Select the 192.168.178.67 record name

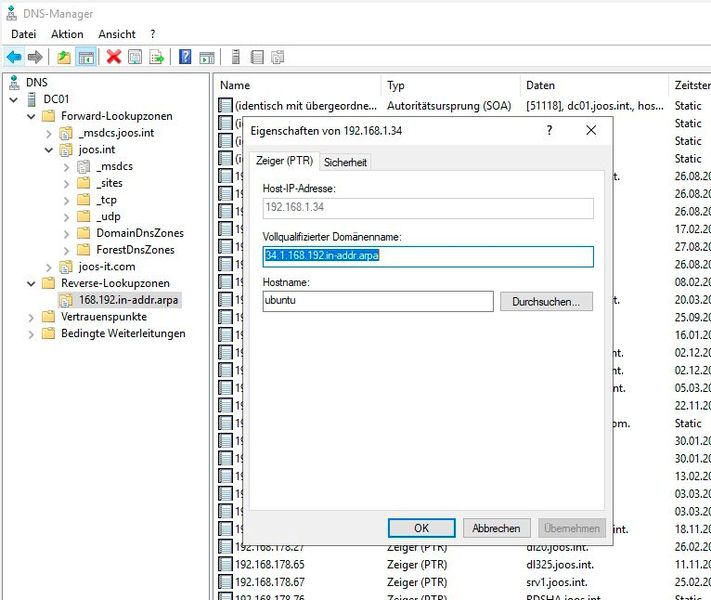point(270,582)
